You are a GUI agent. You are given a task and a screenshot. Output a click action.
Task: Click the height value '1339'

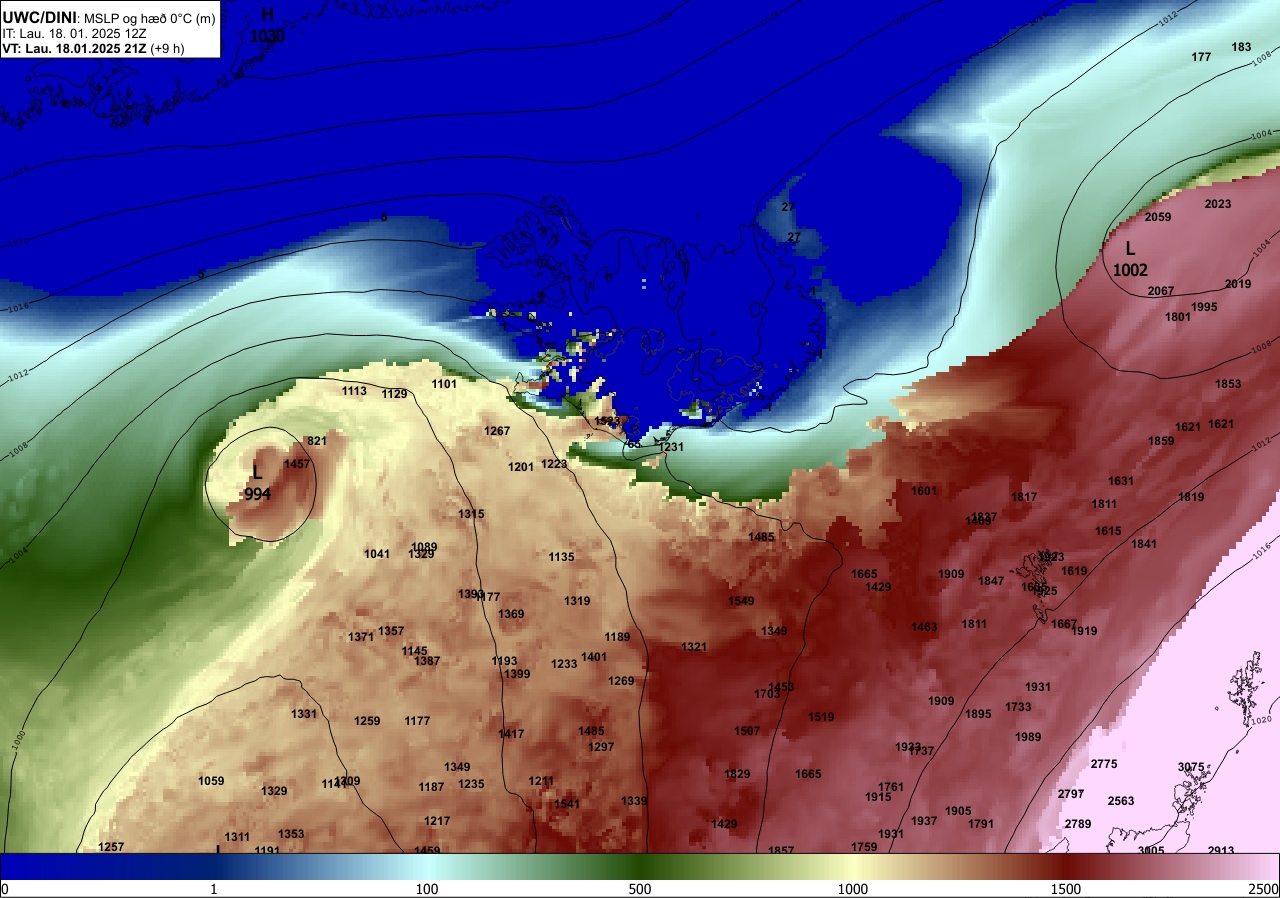point(634,801)
